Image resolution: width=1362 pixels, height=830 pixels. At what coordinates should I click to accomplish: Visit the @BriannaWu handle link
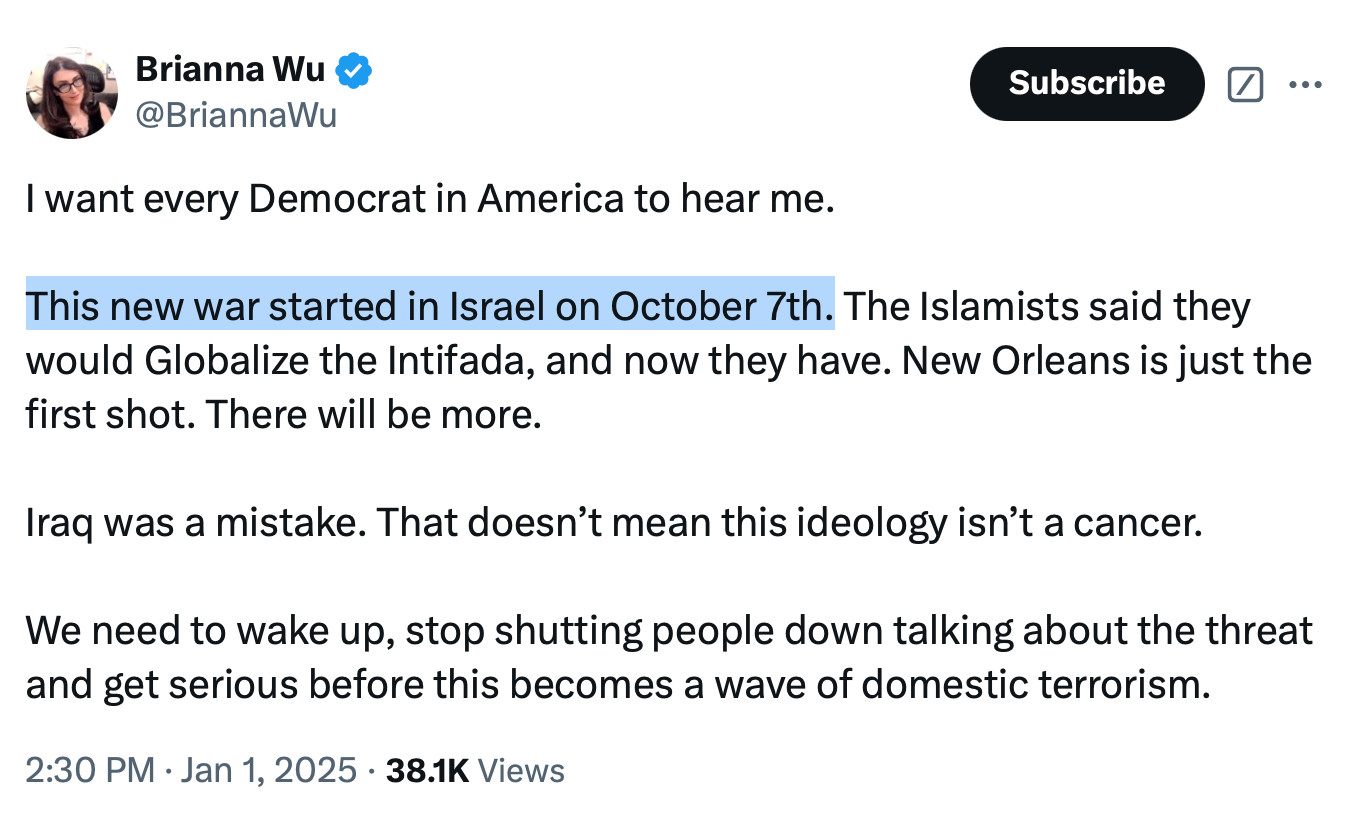point(236,116)
